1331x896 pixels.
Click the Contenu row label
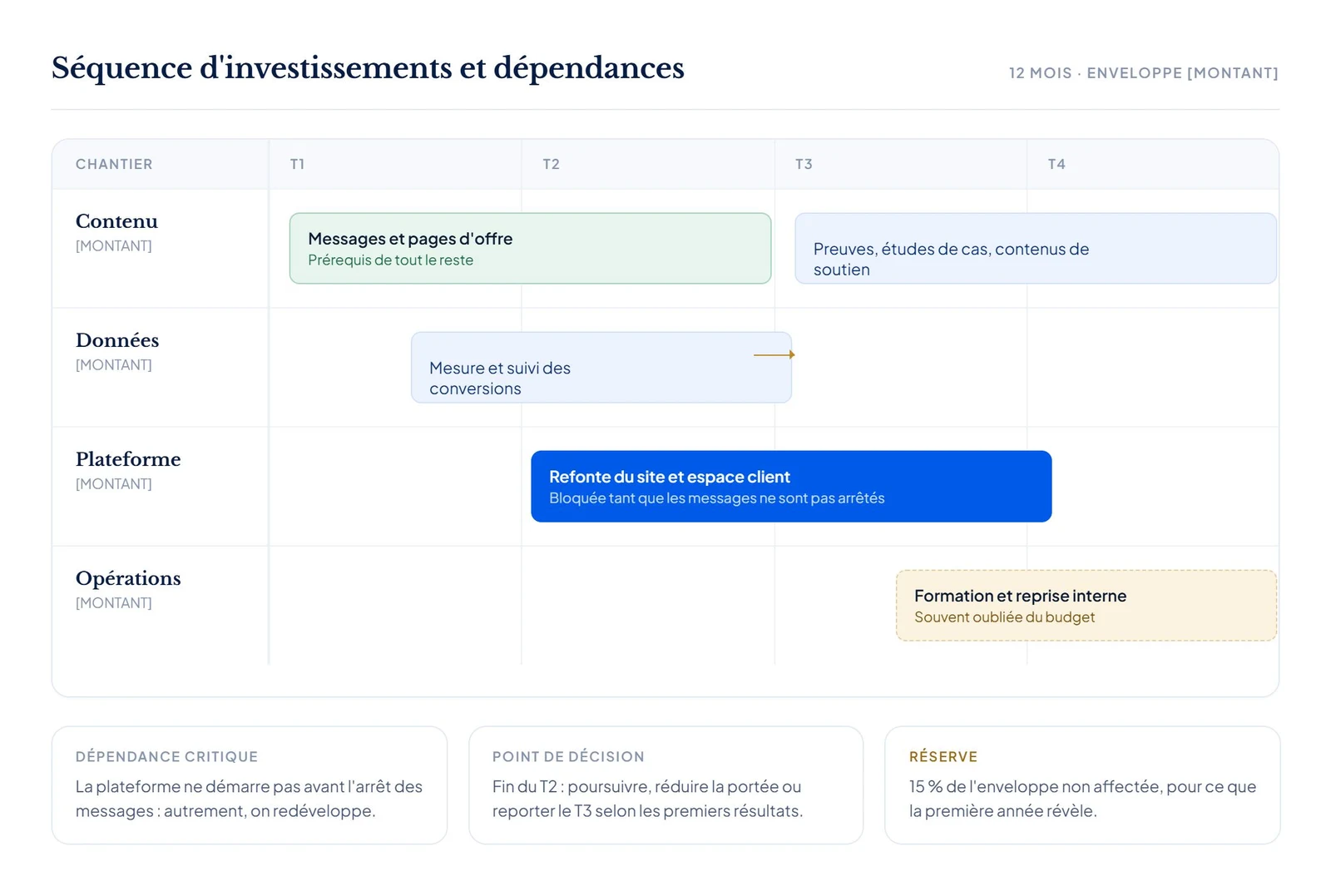coord(116,221)
